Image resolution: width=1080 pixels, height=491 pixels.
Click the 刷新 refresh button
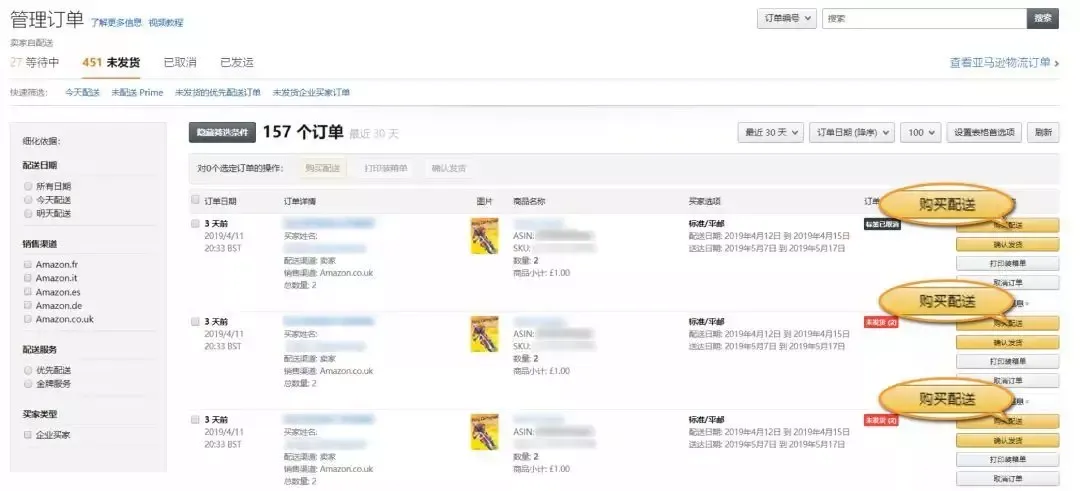pyautogui.click(x=1043, y=133)
